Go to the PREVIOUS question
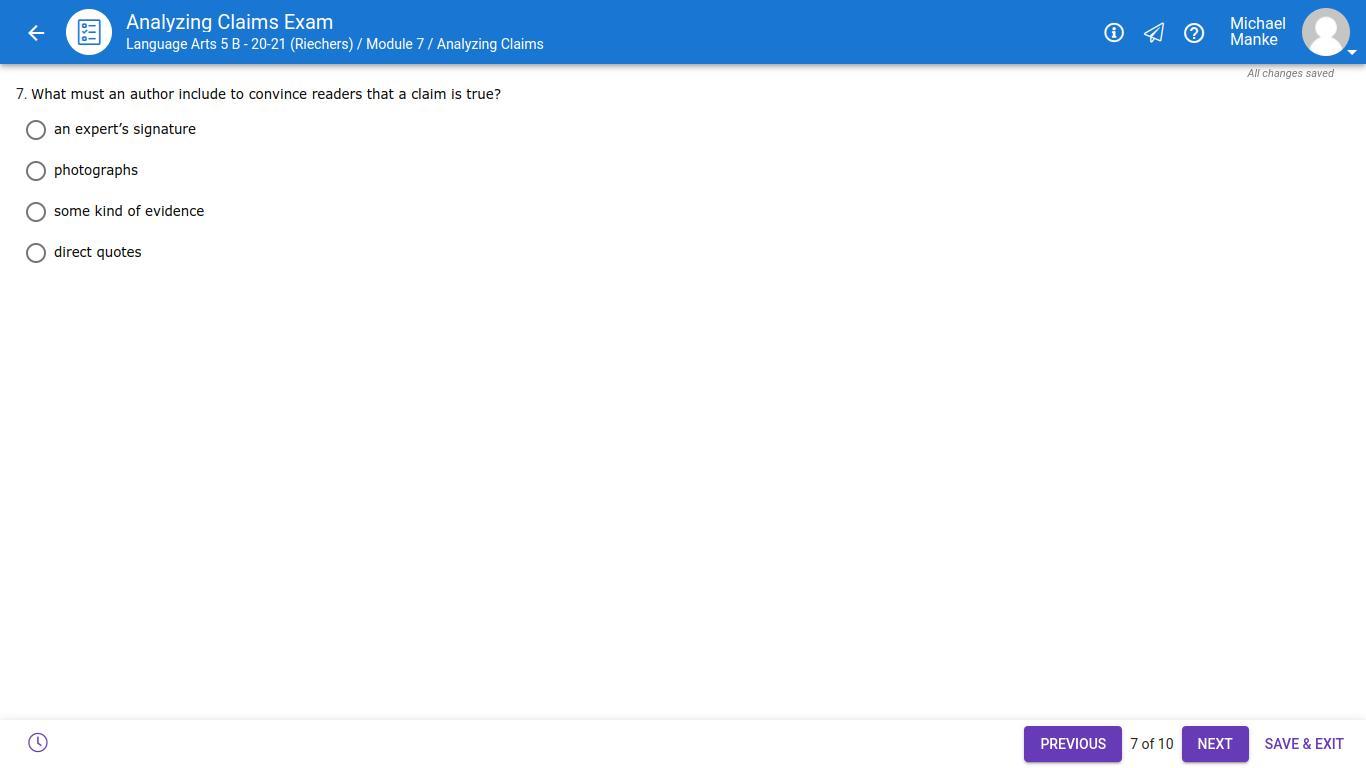 1072,744
